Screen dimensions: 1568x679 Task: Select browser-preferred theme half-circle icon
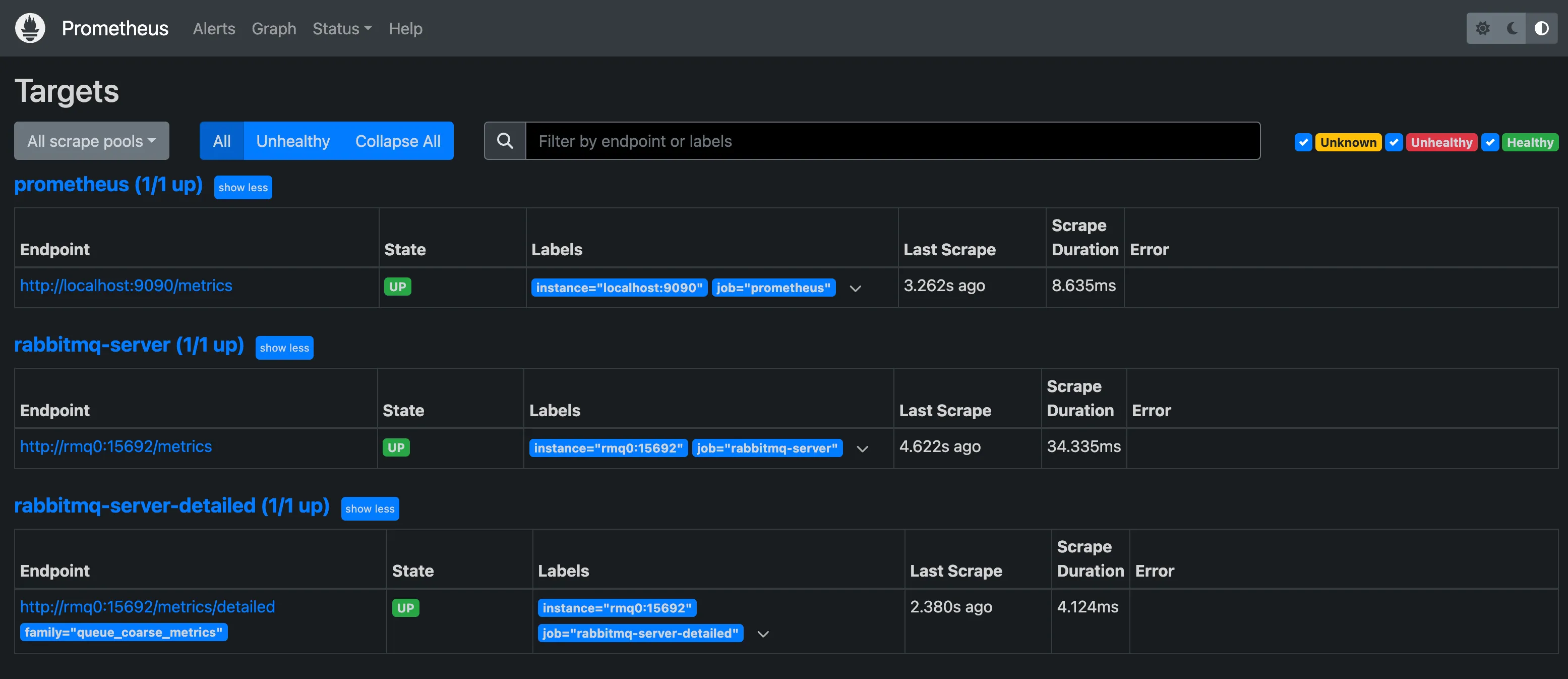[x=1541, y=28]
